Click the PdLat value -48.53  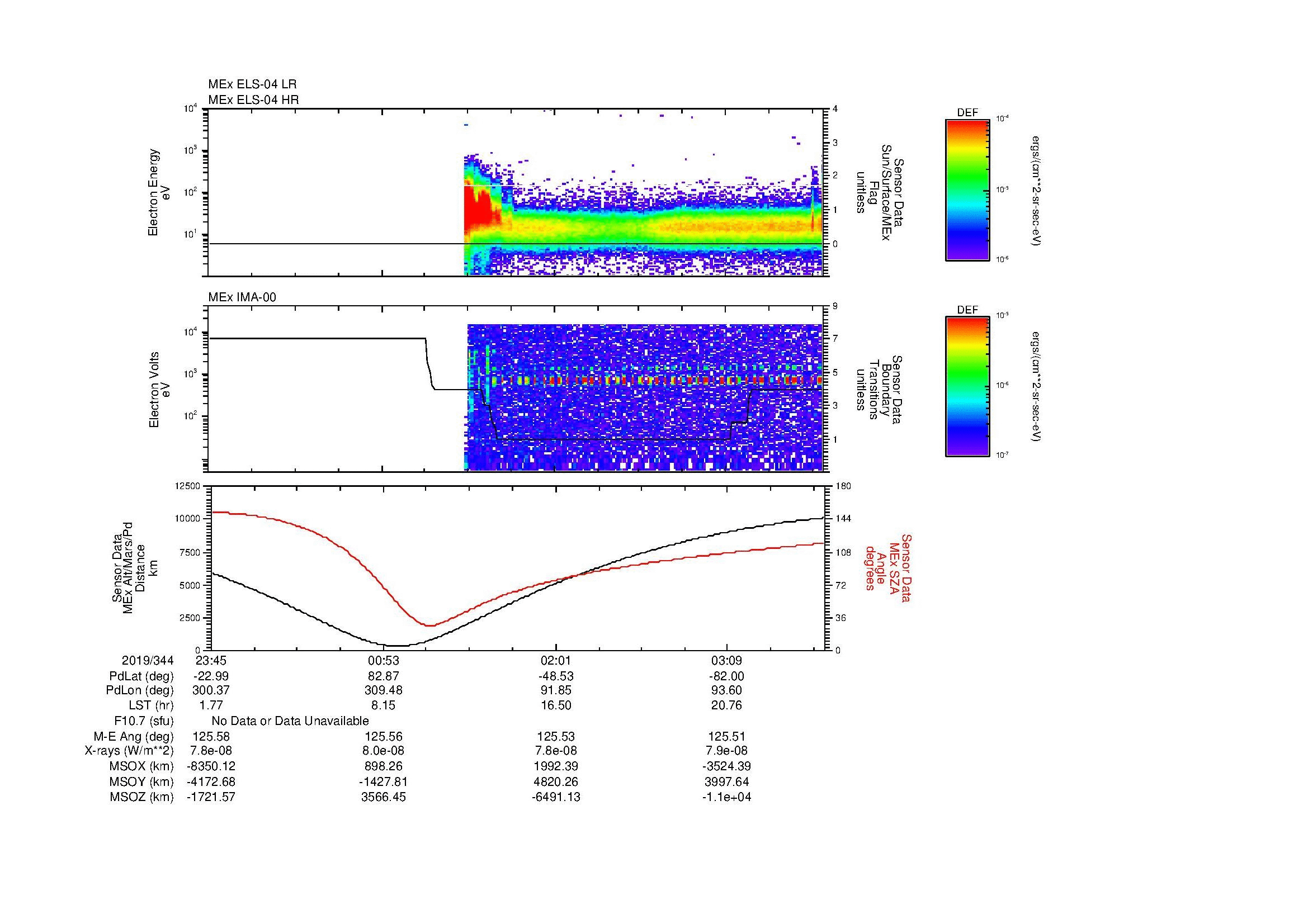tap(555, 676)
